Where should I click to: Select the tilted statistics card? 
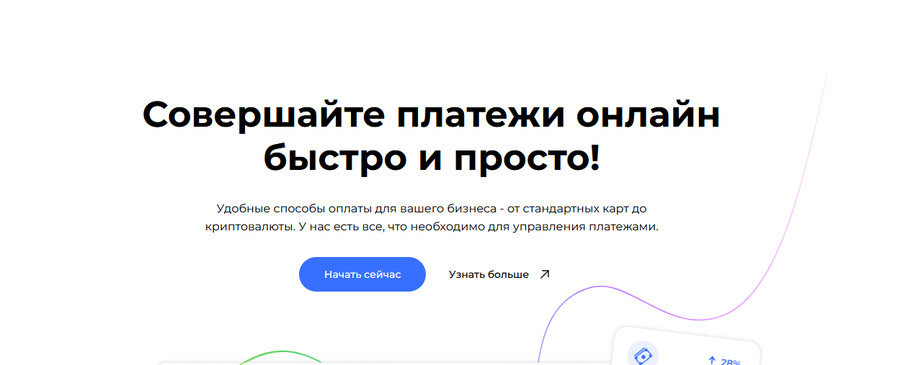tap(687, 346)
